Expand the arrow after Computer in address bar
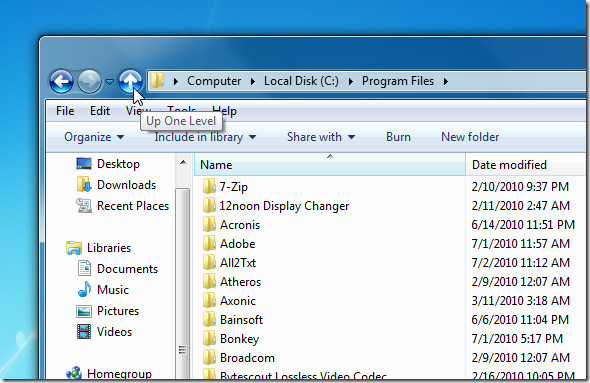The height and width of the screenshot is (383, 590). coord(252,81)
